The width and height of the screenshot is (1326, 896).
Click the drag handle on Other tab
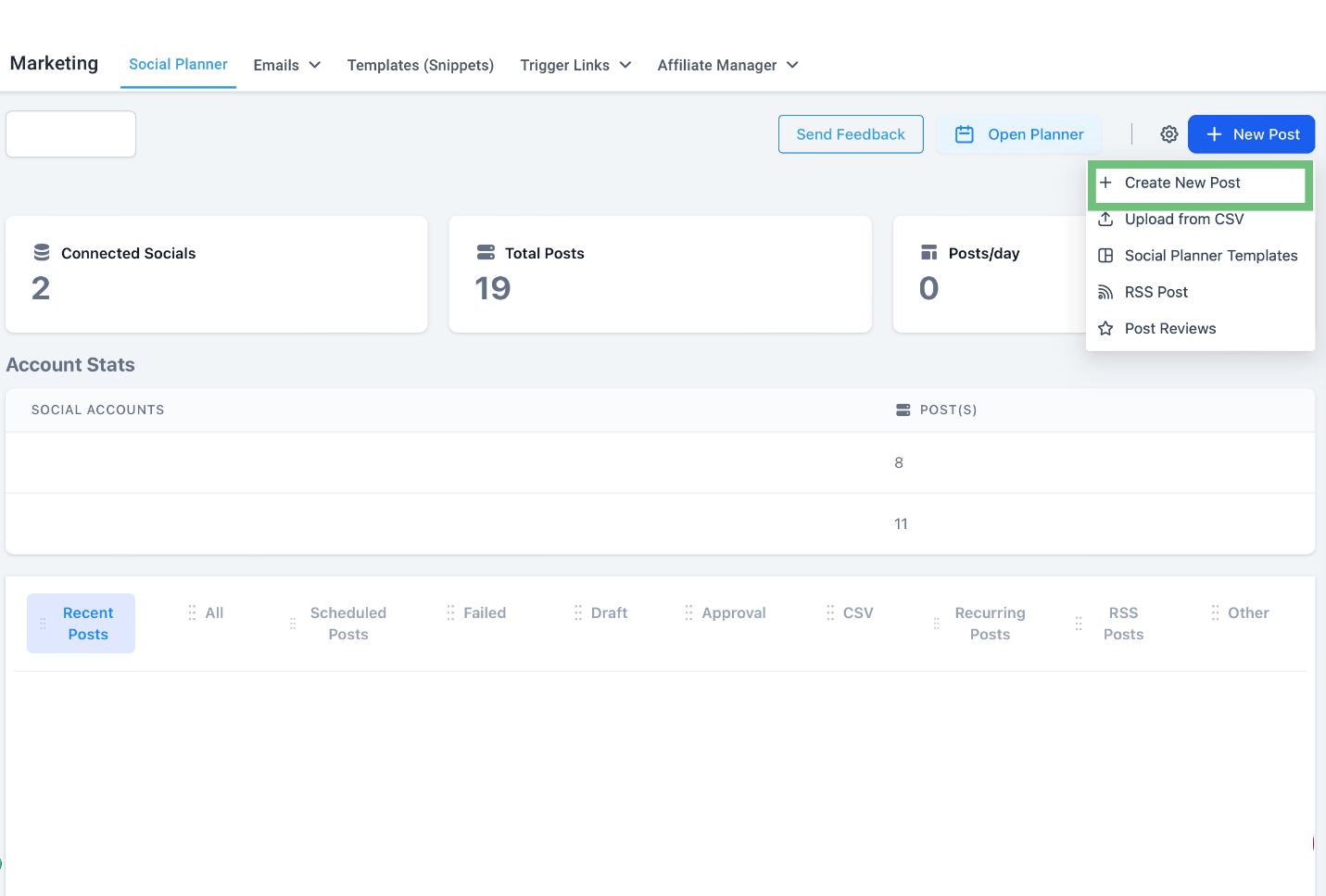(x=1215, y=612)
